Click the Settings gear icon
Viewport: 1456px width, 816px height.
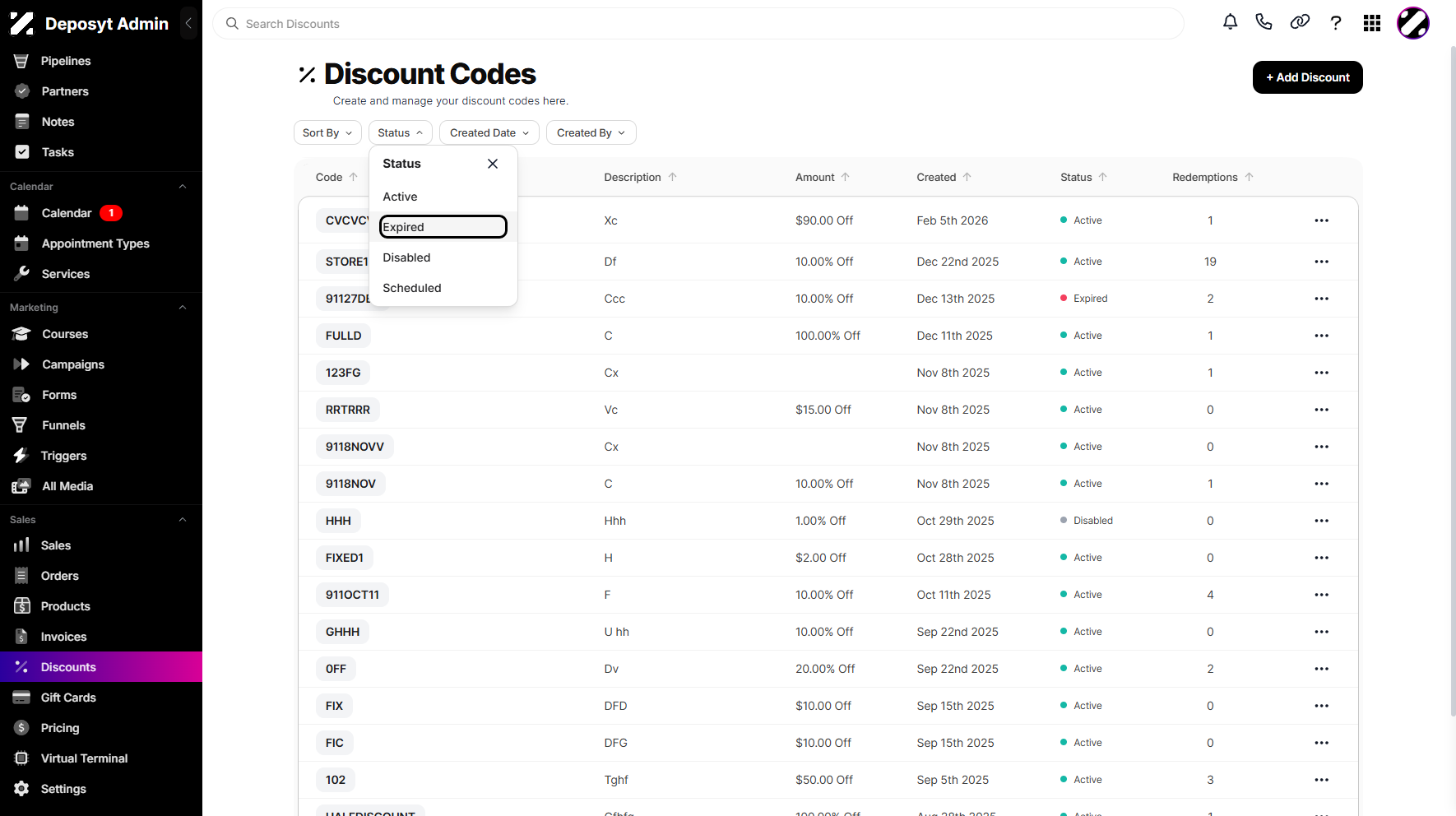21,789
